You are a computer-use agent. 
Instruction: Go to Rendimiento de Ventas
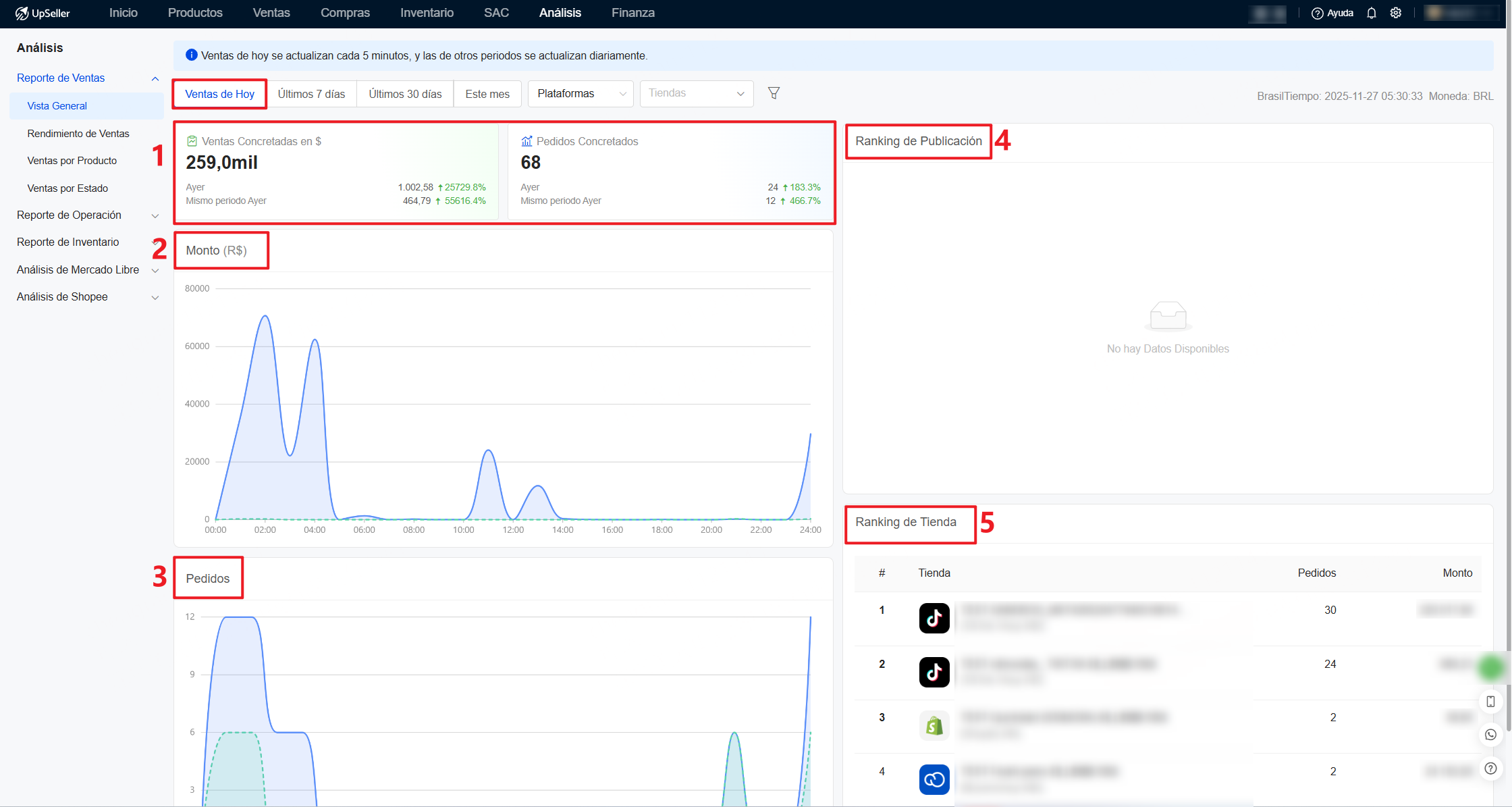point(78,134)
